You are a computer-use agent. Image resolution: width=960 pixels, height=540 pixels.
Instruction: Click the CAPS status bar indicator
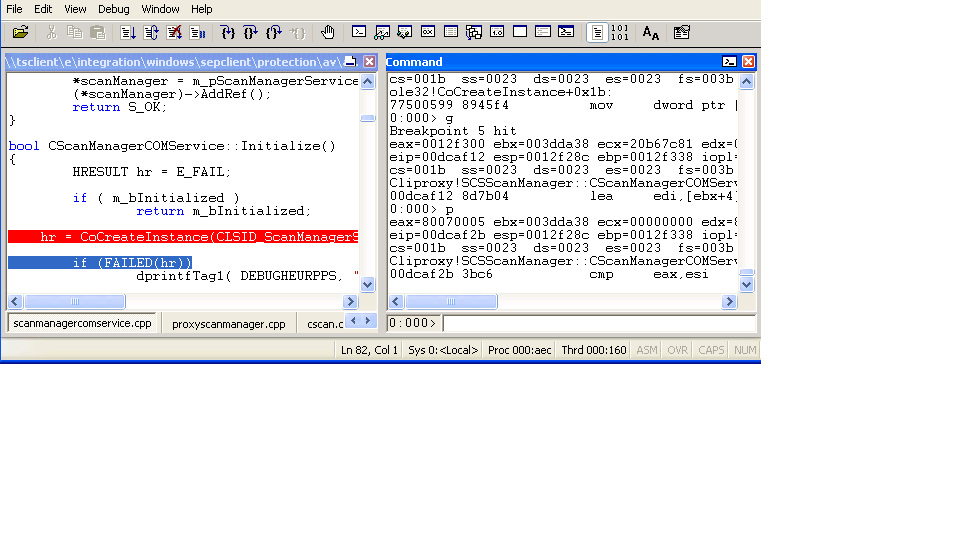(711, 350)
